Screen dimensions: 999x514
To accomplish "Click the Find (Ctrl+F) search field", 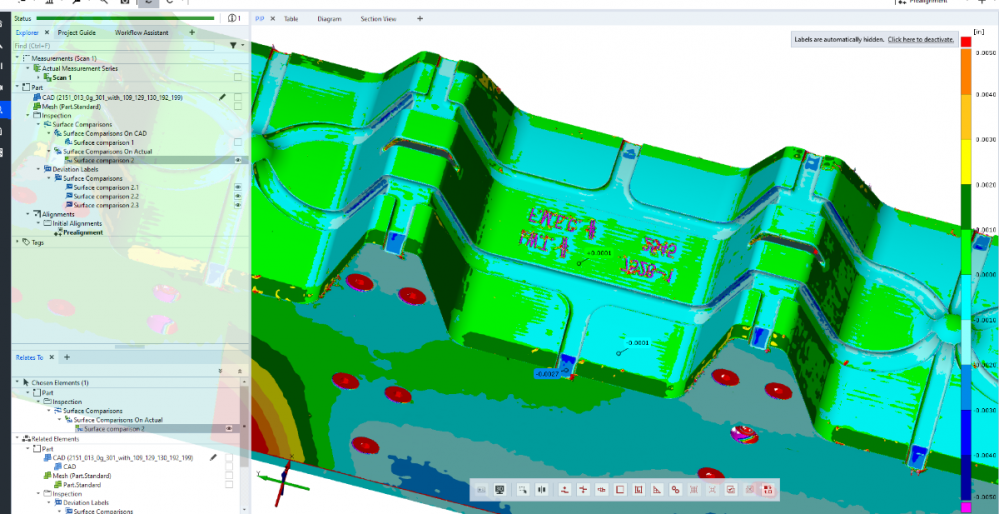I will [114, 46].
